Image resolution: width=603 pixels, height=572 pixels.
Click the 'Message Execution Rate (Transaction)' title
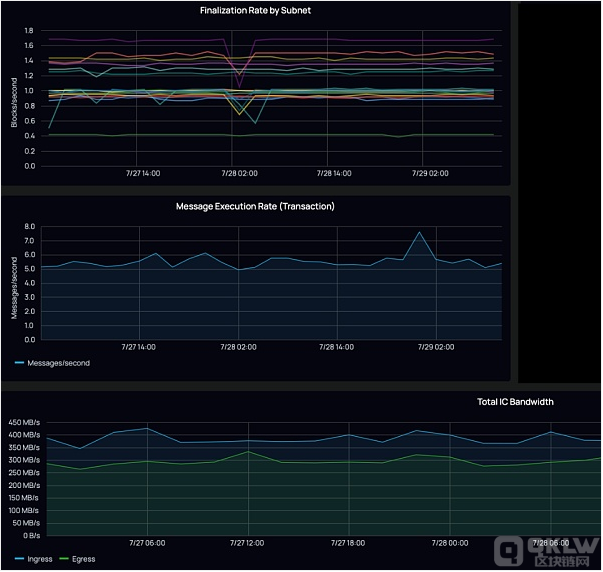(x=255, y=206)
